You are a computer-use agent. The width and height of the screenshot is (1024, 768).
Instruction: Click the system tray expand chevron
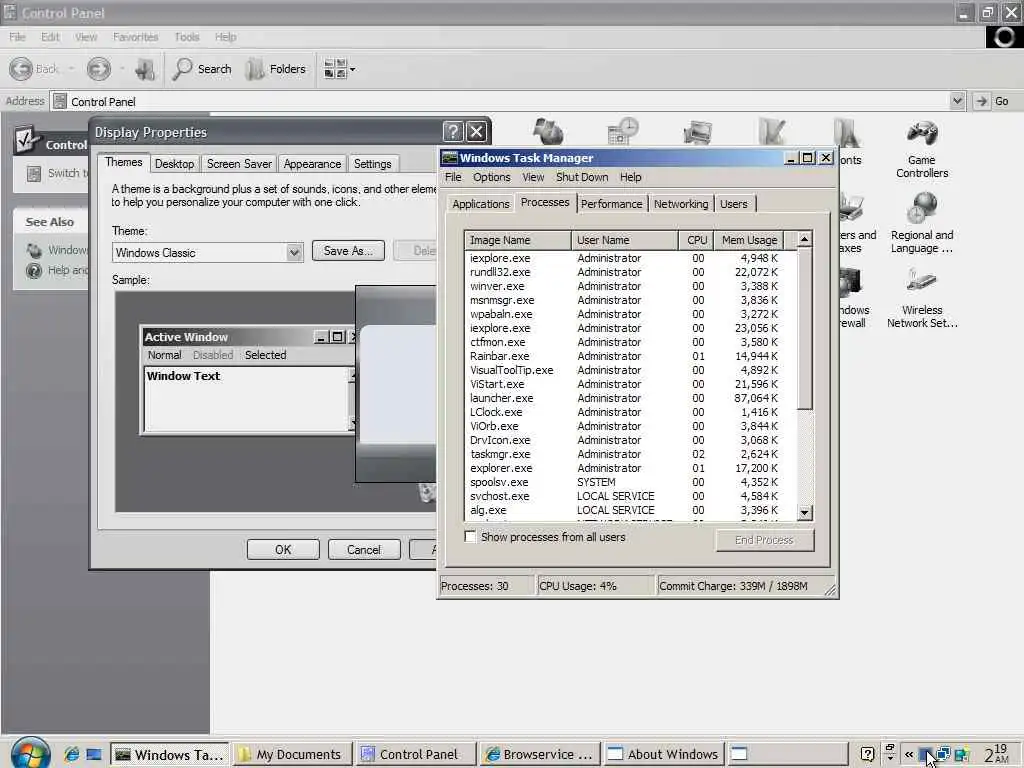coord(908,754)
